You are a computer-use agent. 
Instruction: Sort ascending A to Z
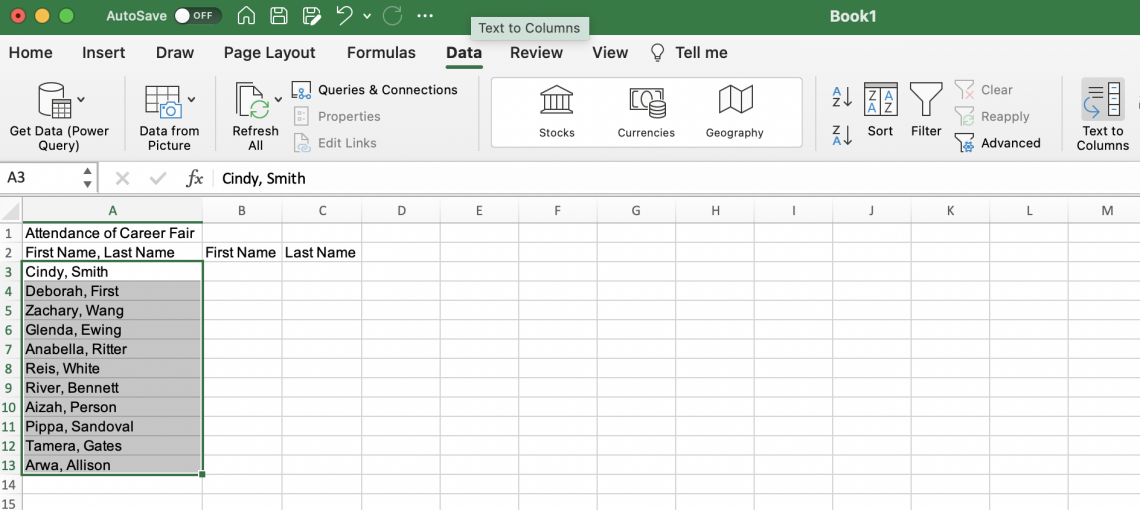842,97
